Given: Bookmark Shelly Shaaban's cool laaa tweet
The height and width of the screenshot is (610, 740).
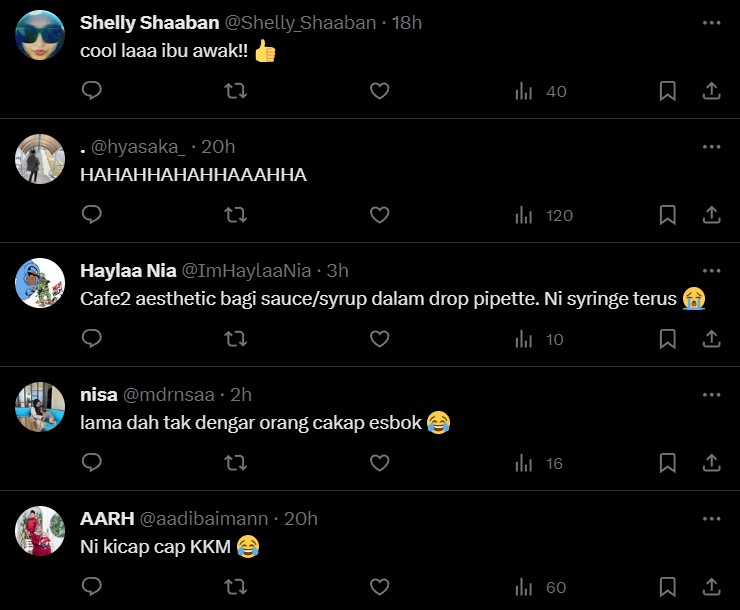Looking at the screenshot, I should pos(668,91).
